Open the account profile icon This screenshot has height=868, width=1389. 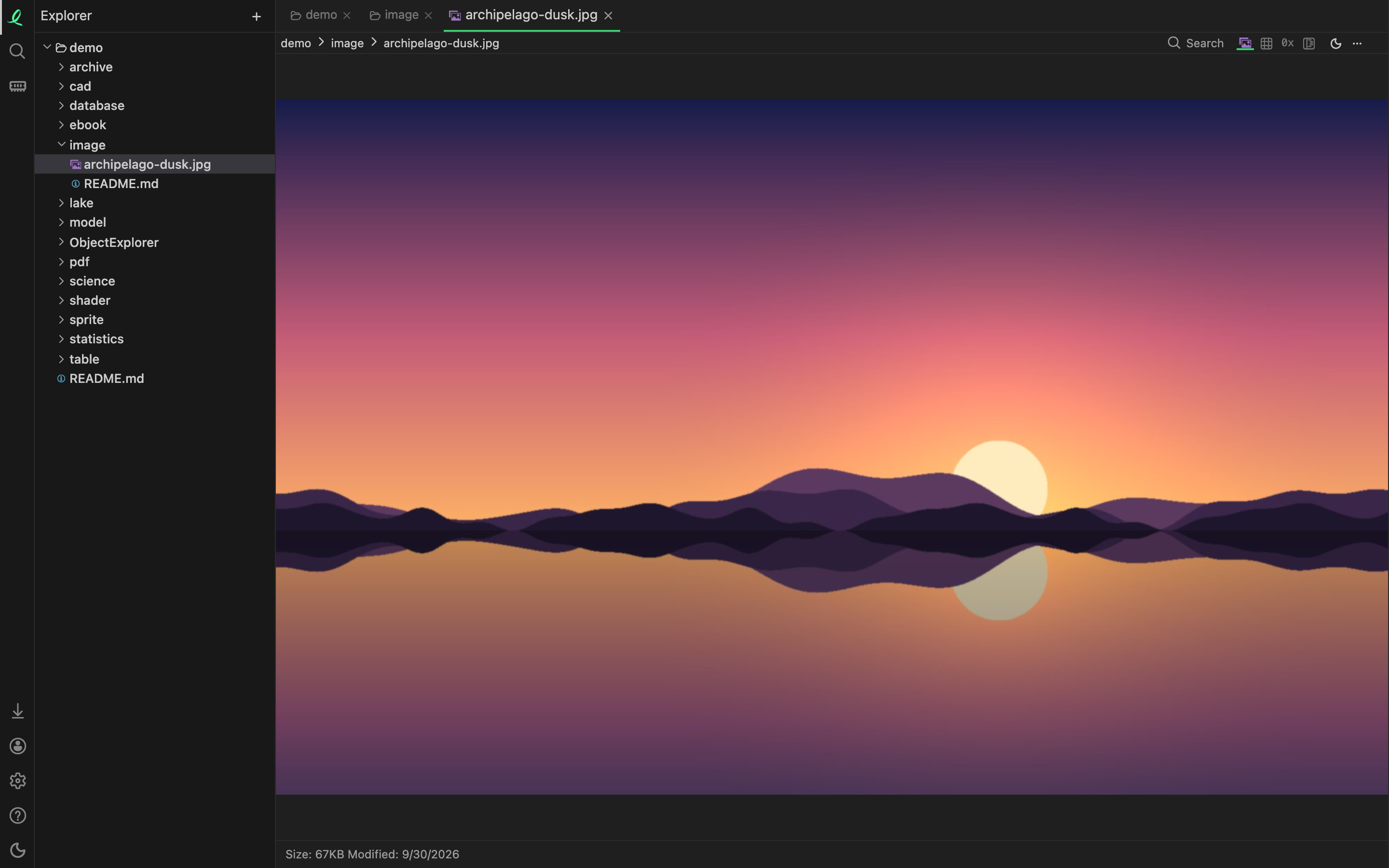[x=17, y=746]
